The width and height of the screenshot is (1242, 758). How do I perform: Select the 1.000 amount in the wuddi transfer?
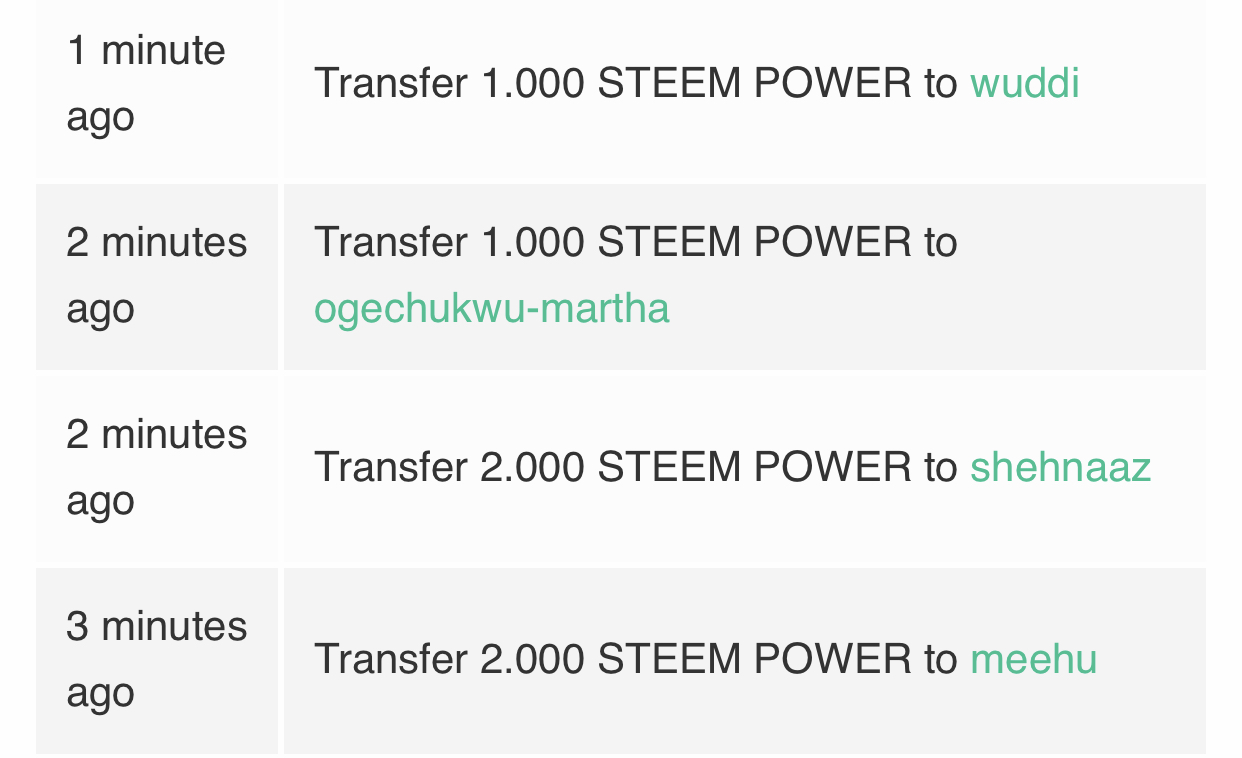coord(533,83)
